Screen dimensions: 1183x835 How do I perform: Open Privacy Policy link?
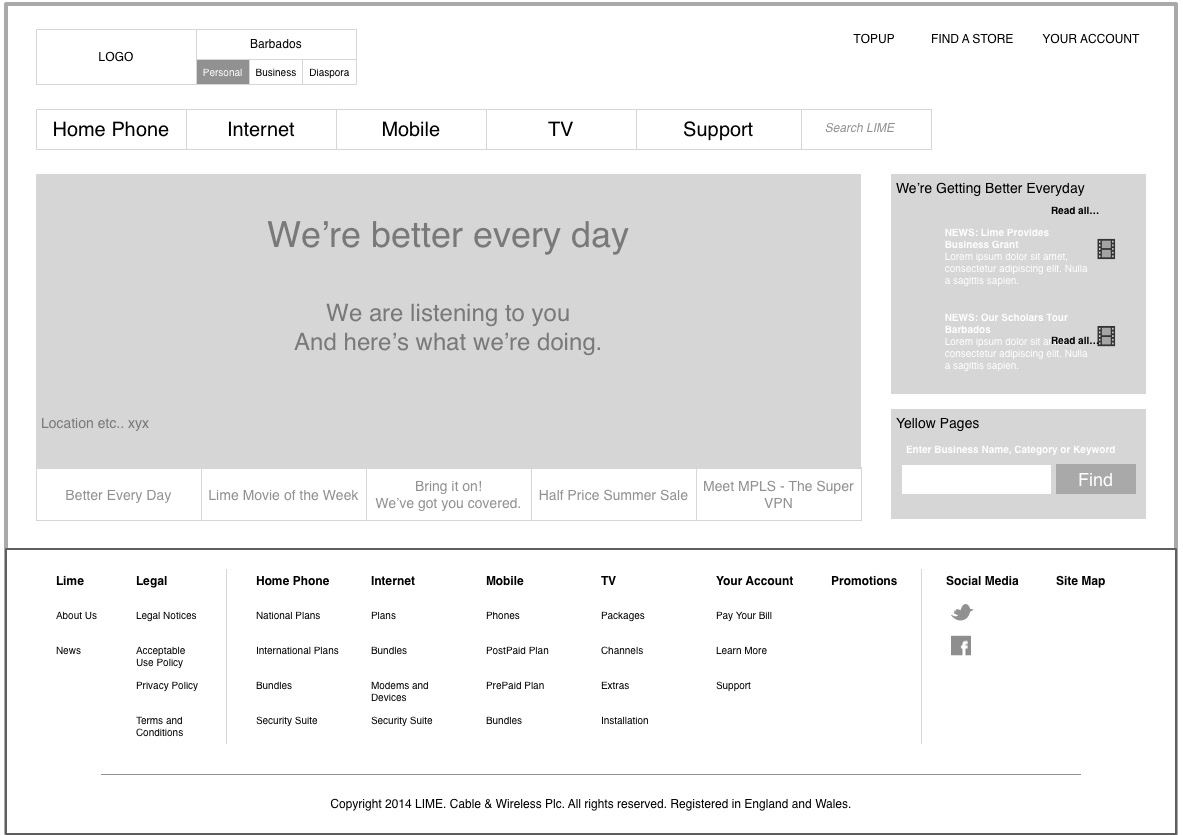167,686
